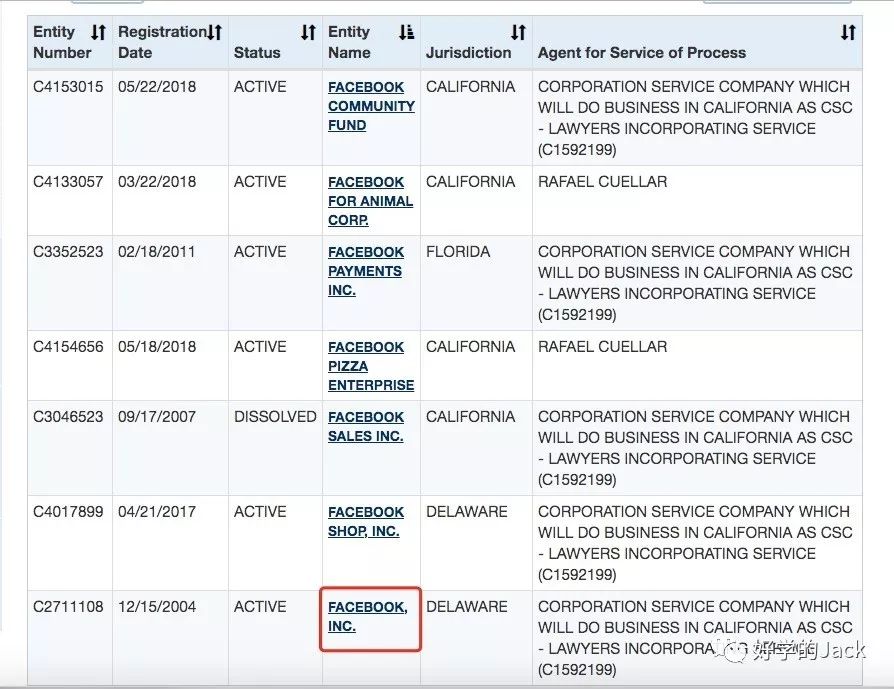
Task: Toggle Entity Name sort order icon
Action: [406, 33]
